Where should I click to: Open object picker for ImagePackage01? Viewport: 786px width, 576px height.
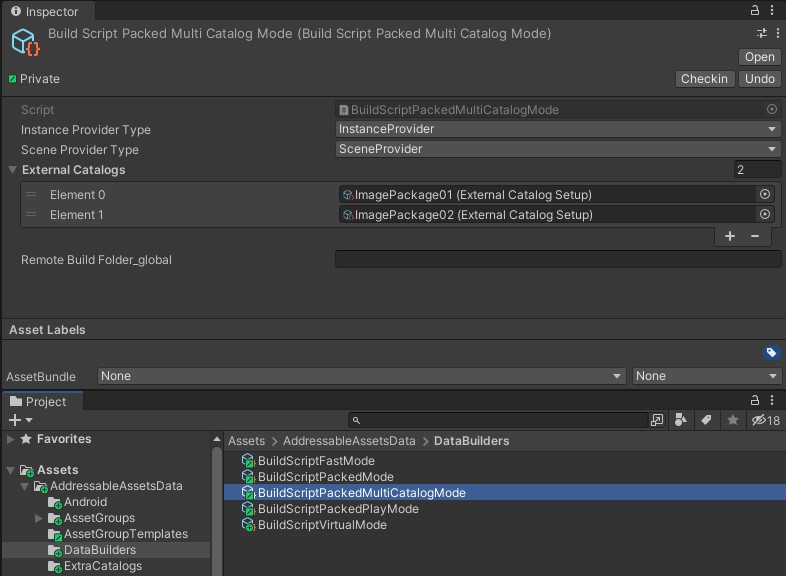(x=765, y=194)
